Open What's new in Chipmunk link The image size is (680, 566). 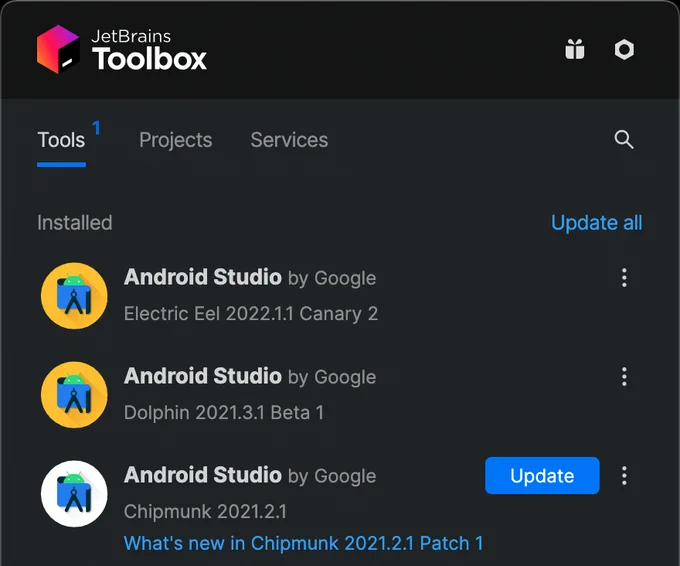(x=304, y=543)
